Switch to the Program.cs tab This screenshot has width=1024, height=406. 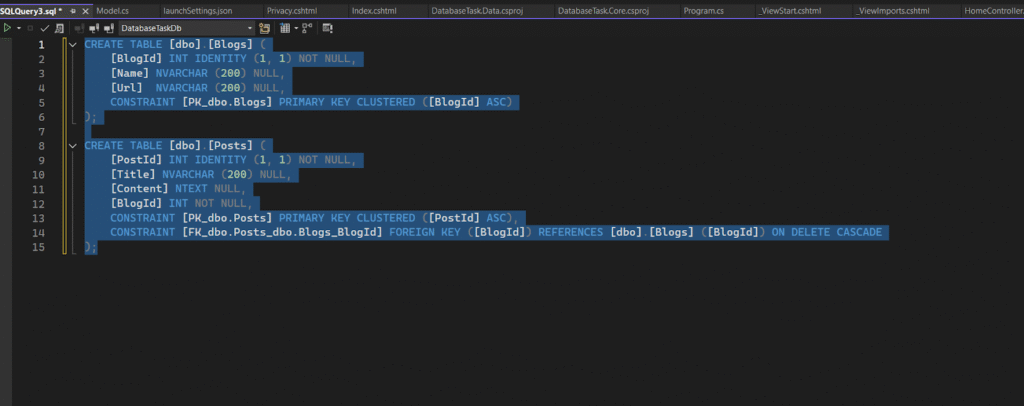(704, 9)
